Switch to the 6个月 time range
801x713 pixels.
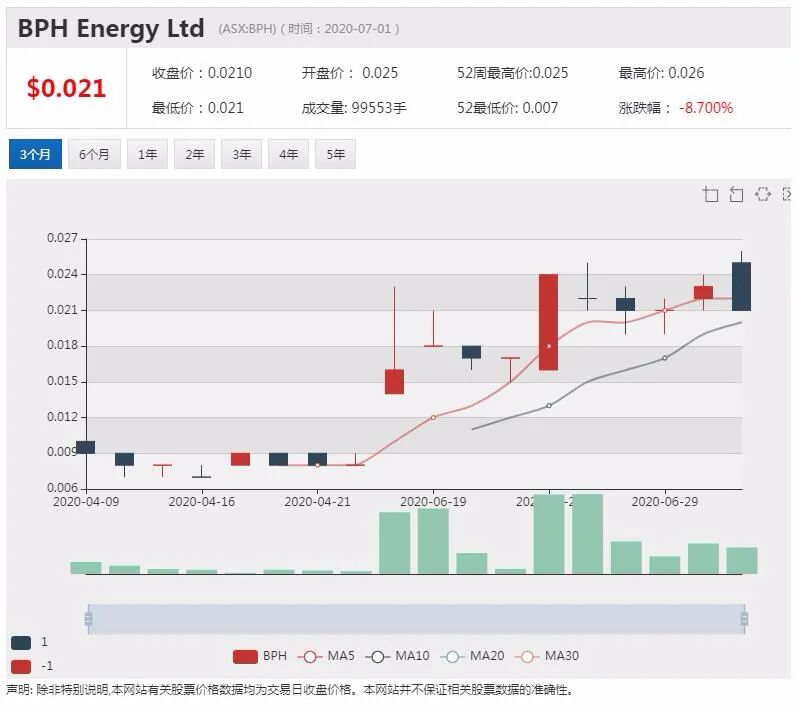pyautogui.click(x=94, y=154)
